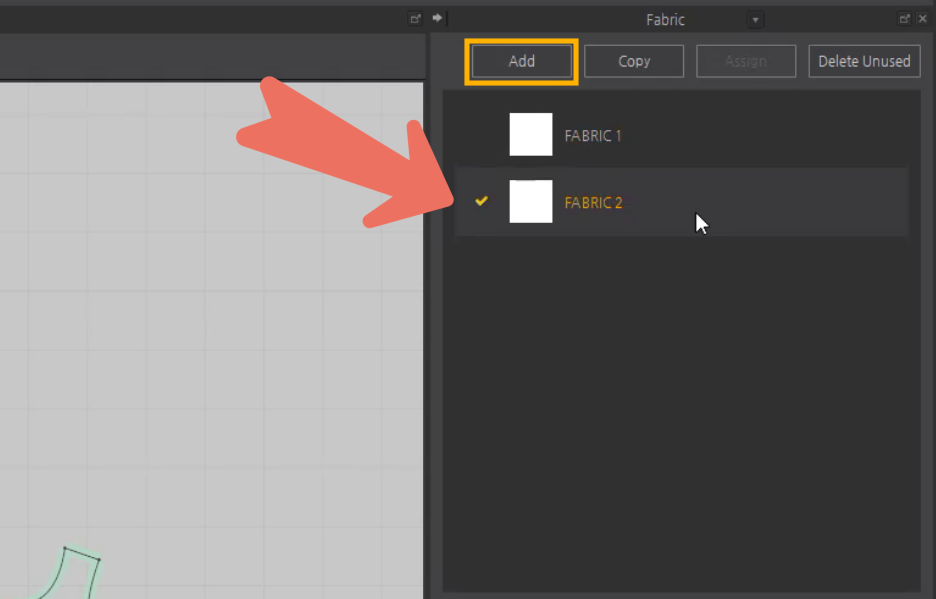Open the Fabric panel dropdown arrow

coord(755,20)
